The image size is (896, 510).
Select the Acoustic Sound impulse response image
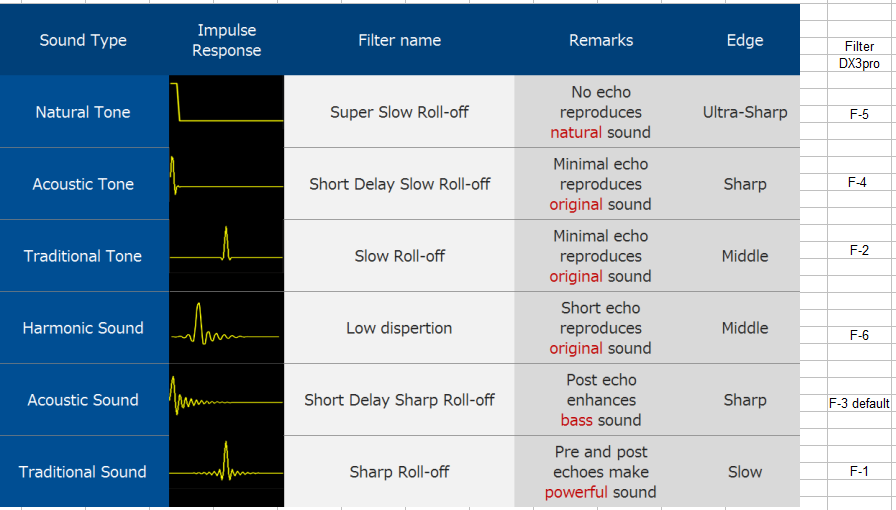click(x=226, y=400)
